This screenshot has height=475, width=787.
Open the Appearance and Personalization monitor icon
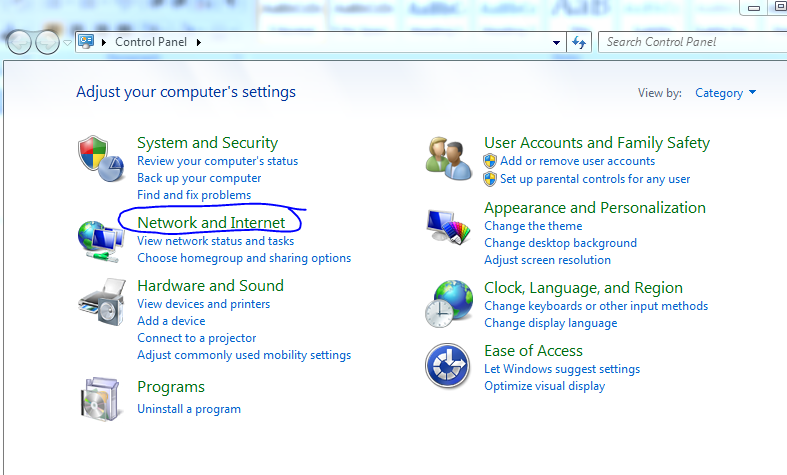448,227
